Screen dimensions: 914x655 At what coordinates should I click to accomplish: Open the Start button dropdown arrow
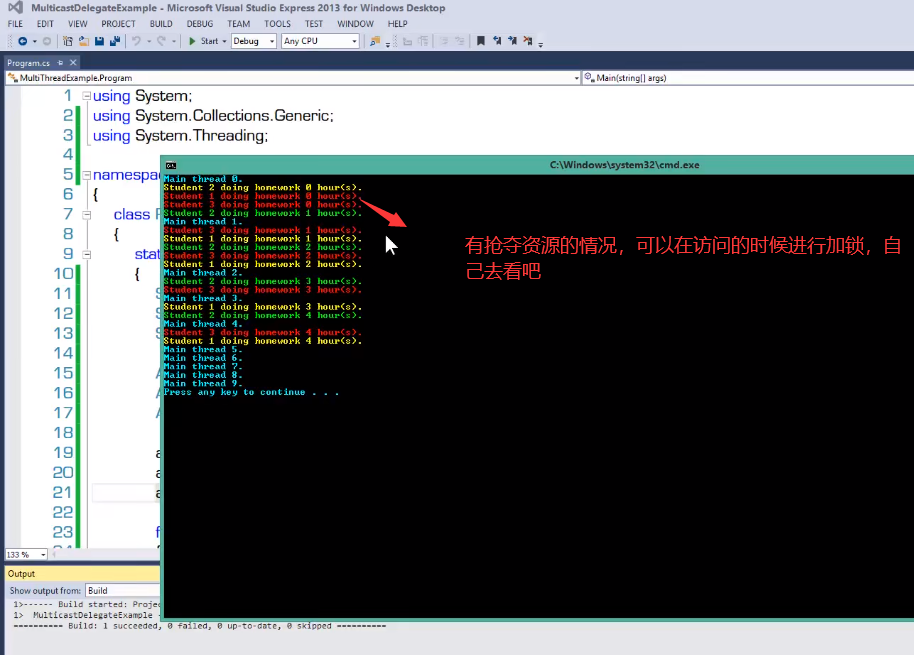pyautogui.click(x=224, y=41)
